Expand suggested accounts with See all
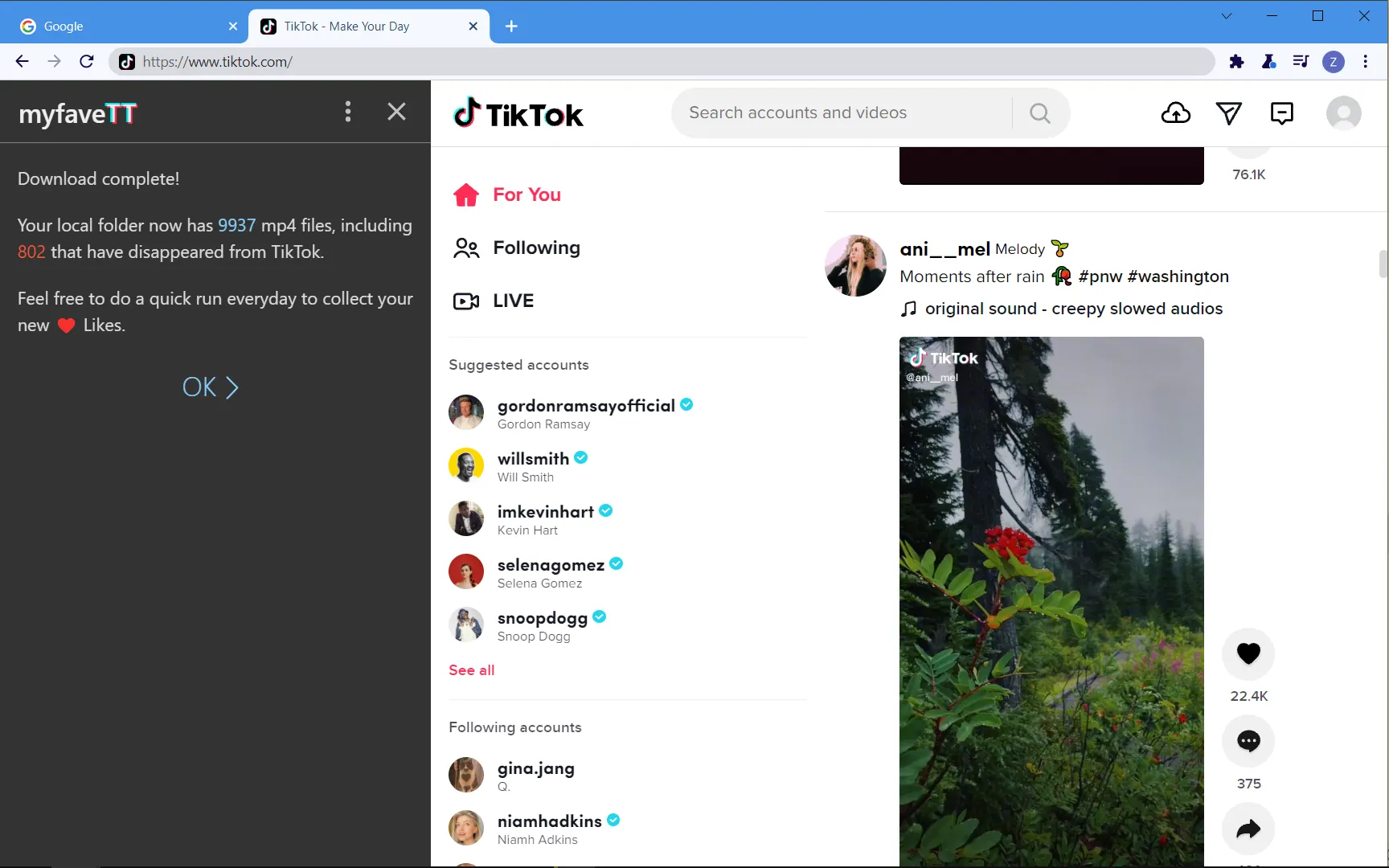Viewport: 1389px width, 868px height. 471,669
